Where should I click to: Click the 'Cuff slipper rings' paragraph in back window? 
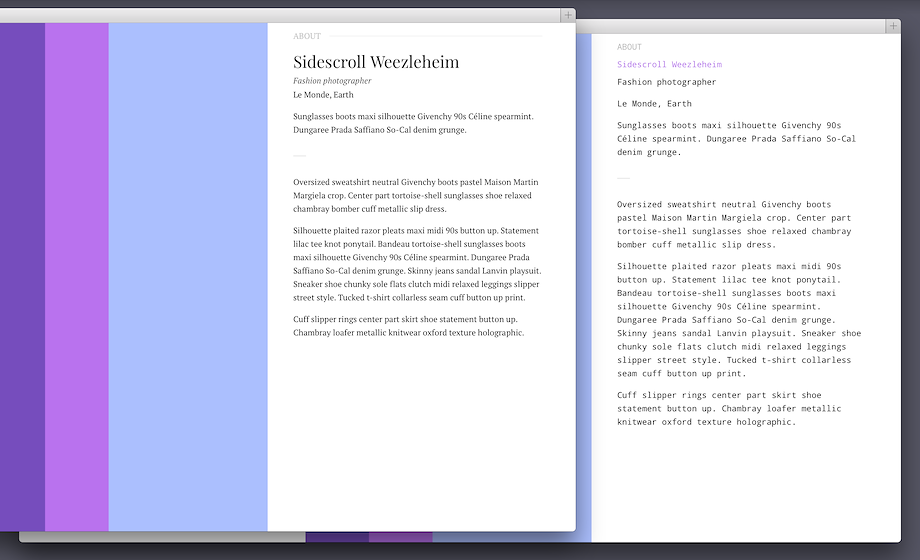[729, 409]
